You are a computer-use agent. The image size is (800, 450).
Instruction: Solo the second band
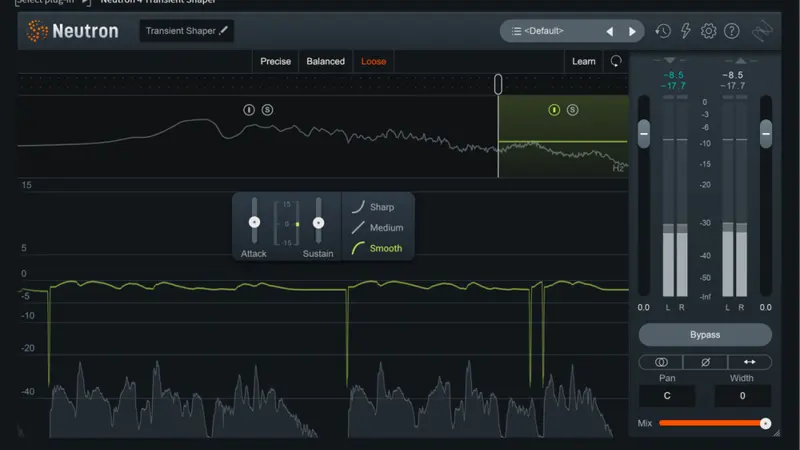click(572, 110)
